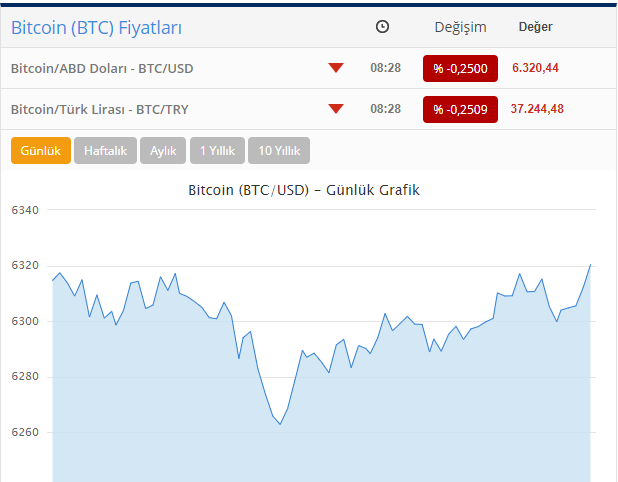Screen dimensions: 618x482
Task: Click the lowest dip point on the chart line
Action: coord(280,424)
